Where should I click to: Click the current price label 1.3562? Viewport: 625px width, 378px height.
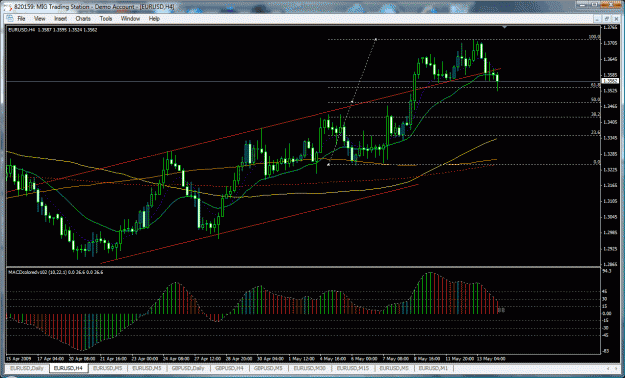pyautogui.click(x=610, y=81)
